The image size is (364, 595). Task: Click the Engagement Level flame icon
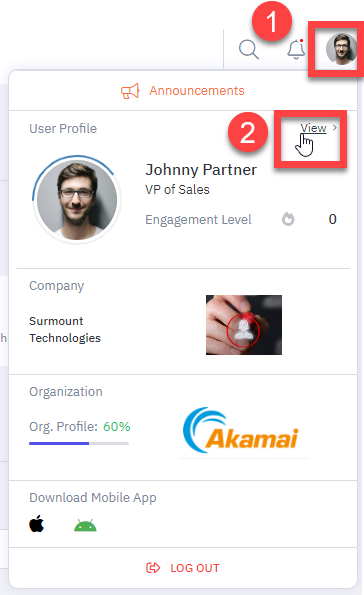click(x=288, y=219)
